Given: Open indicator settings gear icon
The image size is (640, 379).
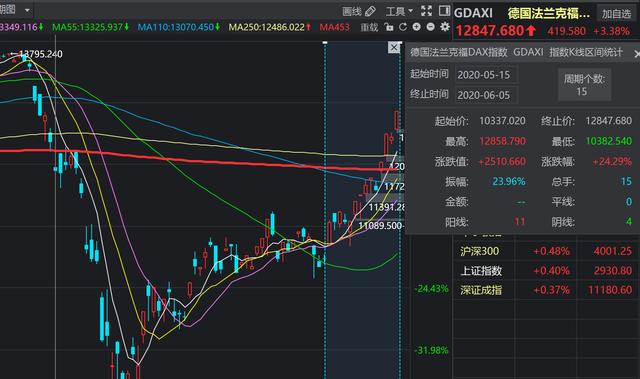Looking at the screenshot, I should (x=444, y=27).
